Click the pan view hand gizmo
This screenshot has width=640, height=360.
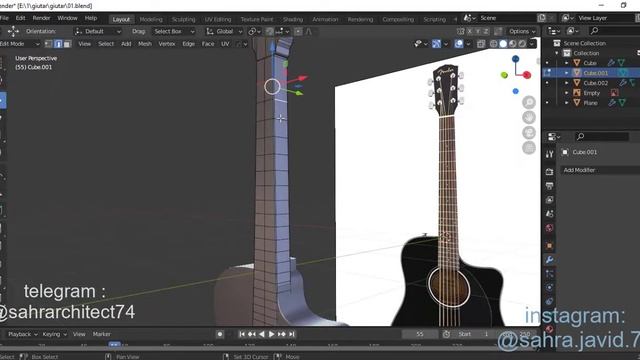(529, 118)
